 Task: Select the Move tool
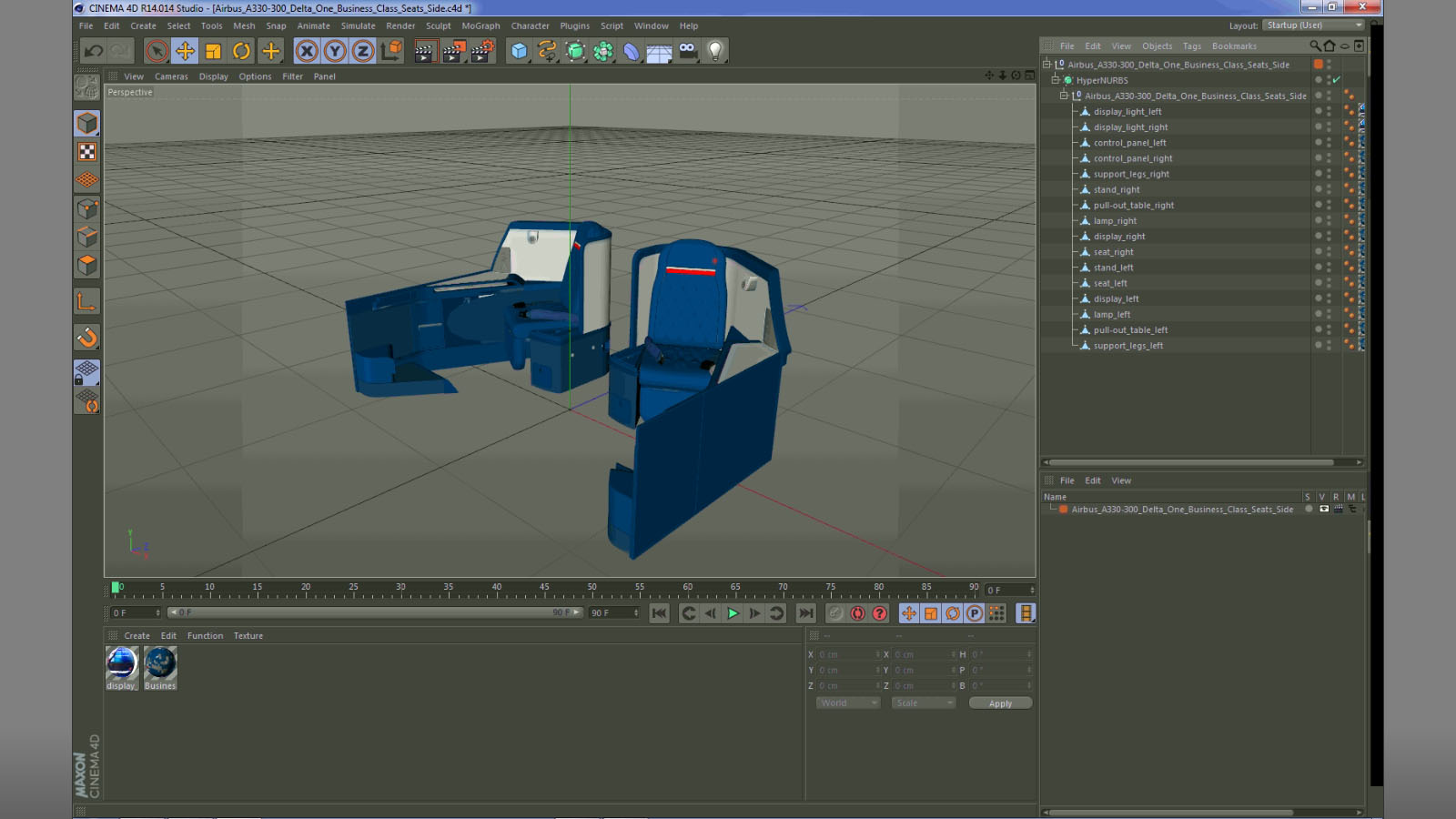pyautogui.click(x=185, y=51)
